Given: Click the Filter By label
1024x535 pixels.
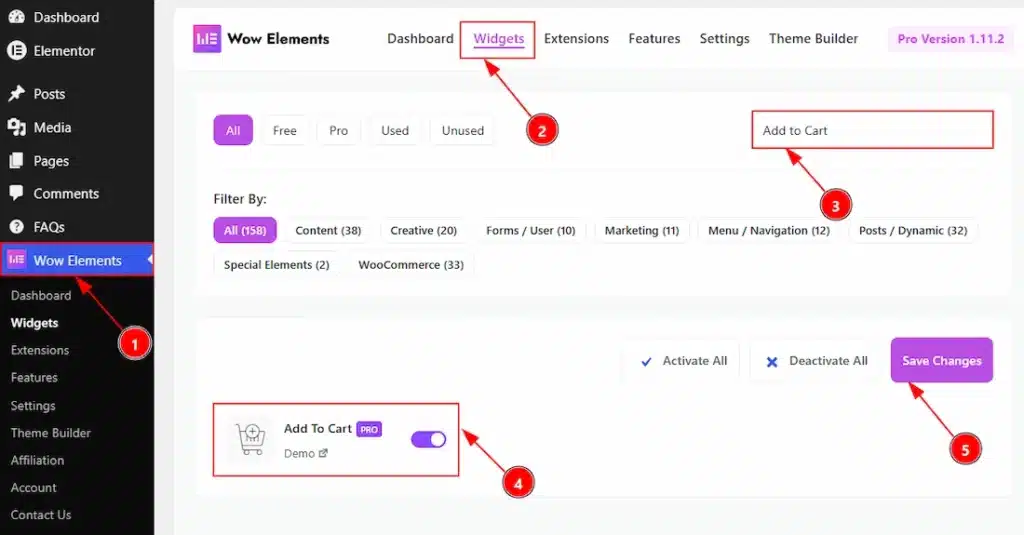Looking at the screenshot, I should point(240,199).
